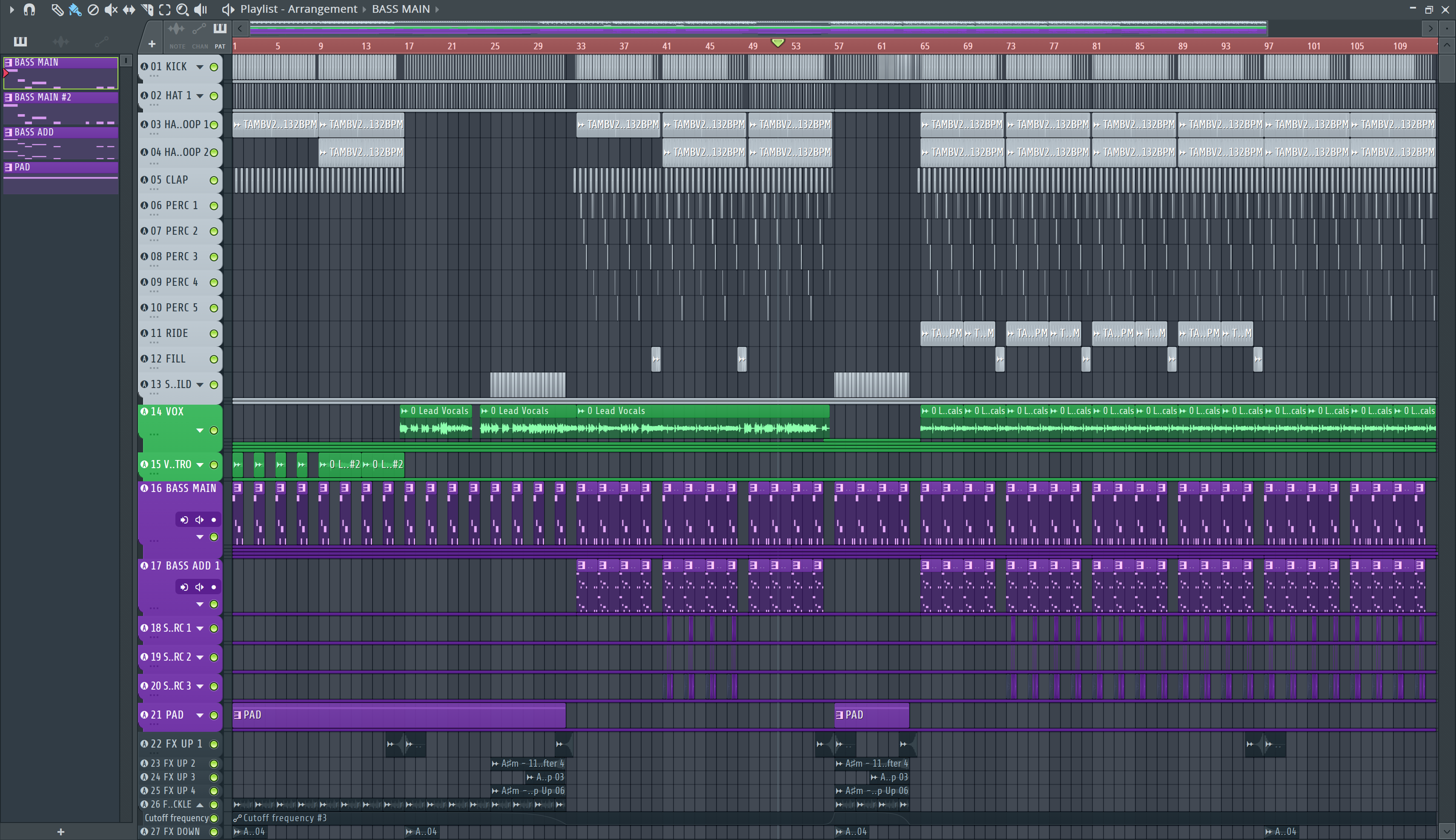Show patterns in the picker panel

pos(20,41)
